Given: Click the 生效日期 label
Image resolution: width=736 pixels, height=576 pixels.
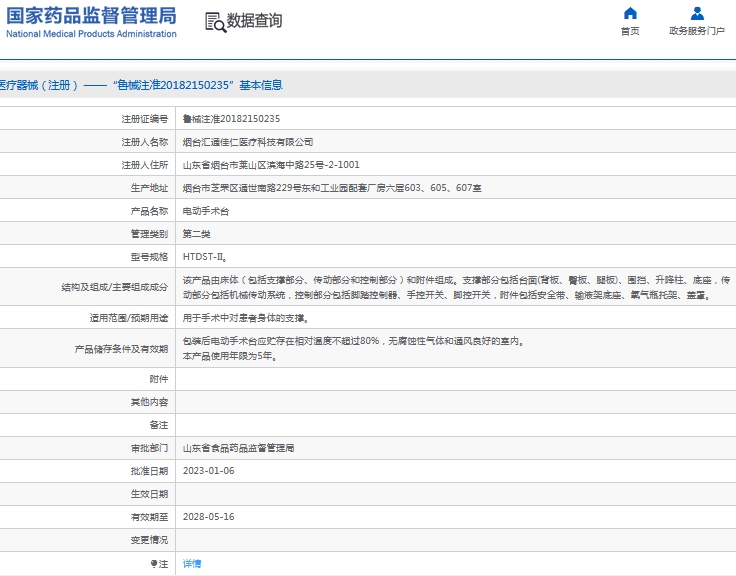Looking at the screenshot, I should click(149, 494).
